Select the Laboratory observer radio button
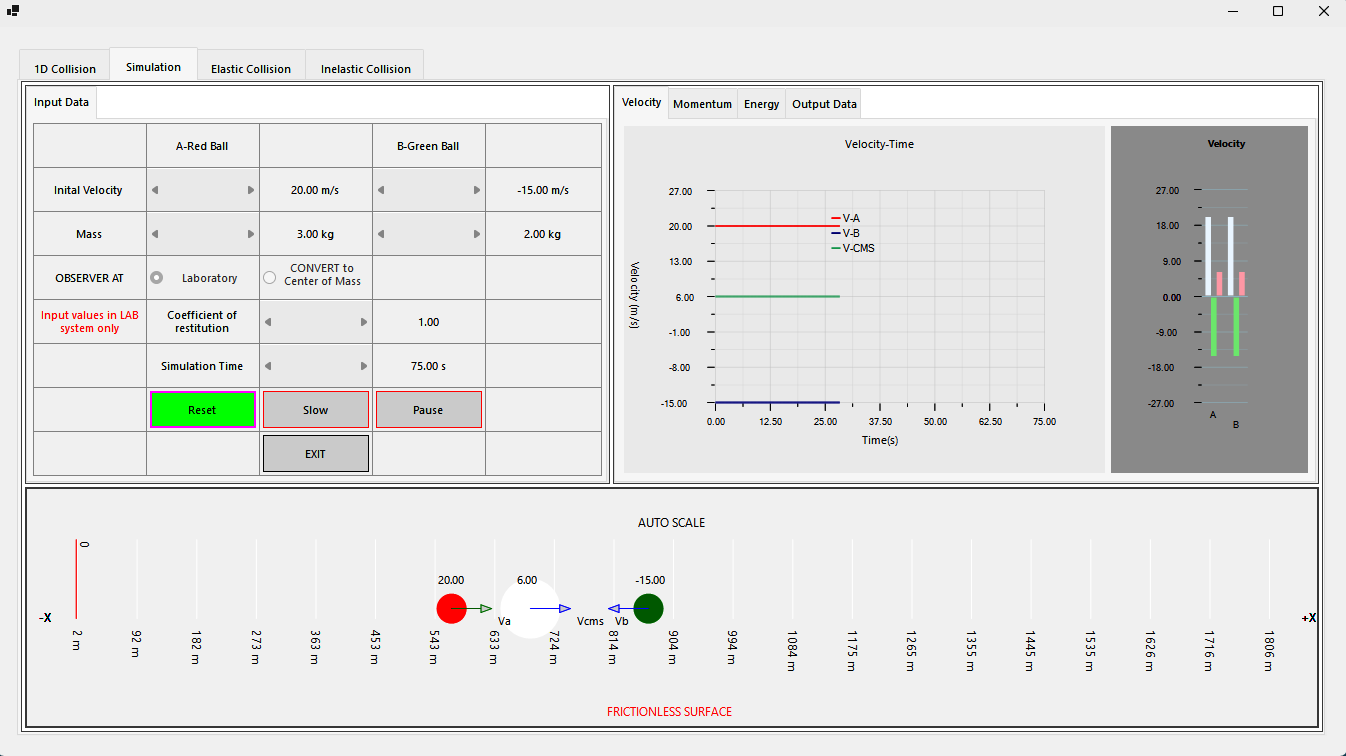 pyautogui.click(x=156, y=278)
